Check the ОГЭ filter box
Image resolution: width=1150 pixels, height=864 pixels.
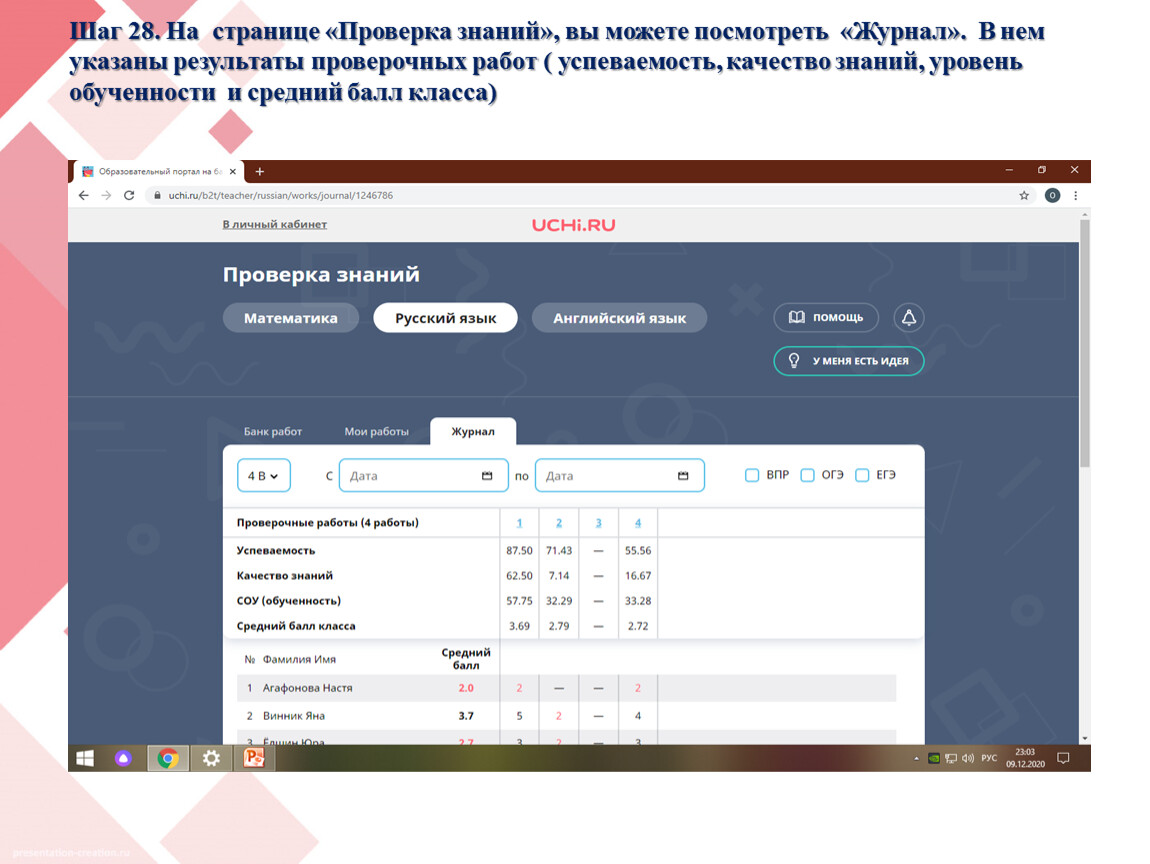pyautogui.click(x=807, y=476)
